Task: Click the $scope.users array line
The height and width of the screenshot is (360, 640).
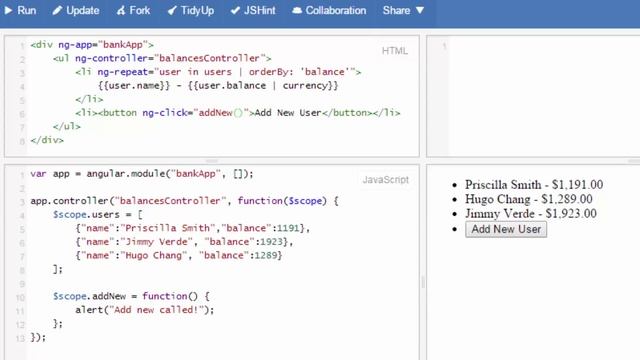Action: tap(98, 215)
